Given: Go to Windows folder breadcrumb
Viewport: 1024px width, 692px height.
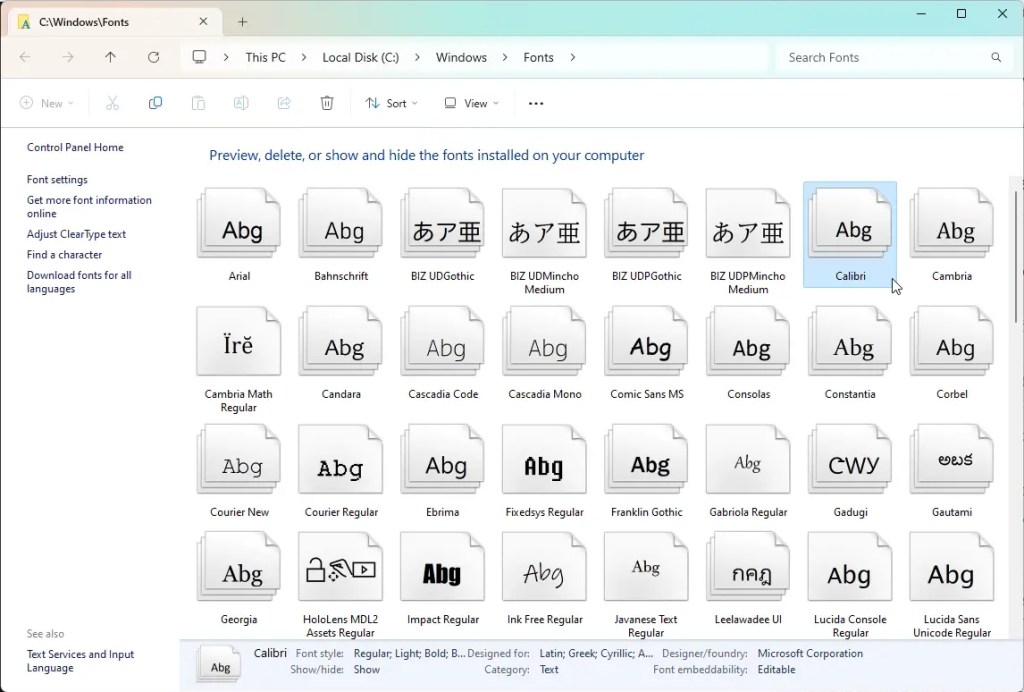Looking at the screenshot, I should 461,57.
